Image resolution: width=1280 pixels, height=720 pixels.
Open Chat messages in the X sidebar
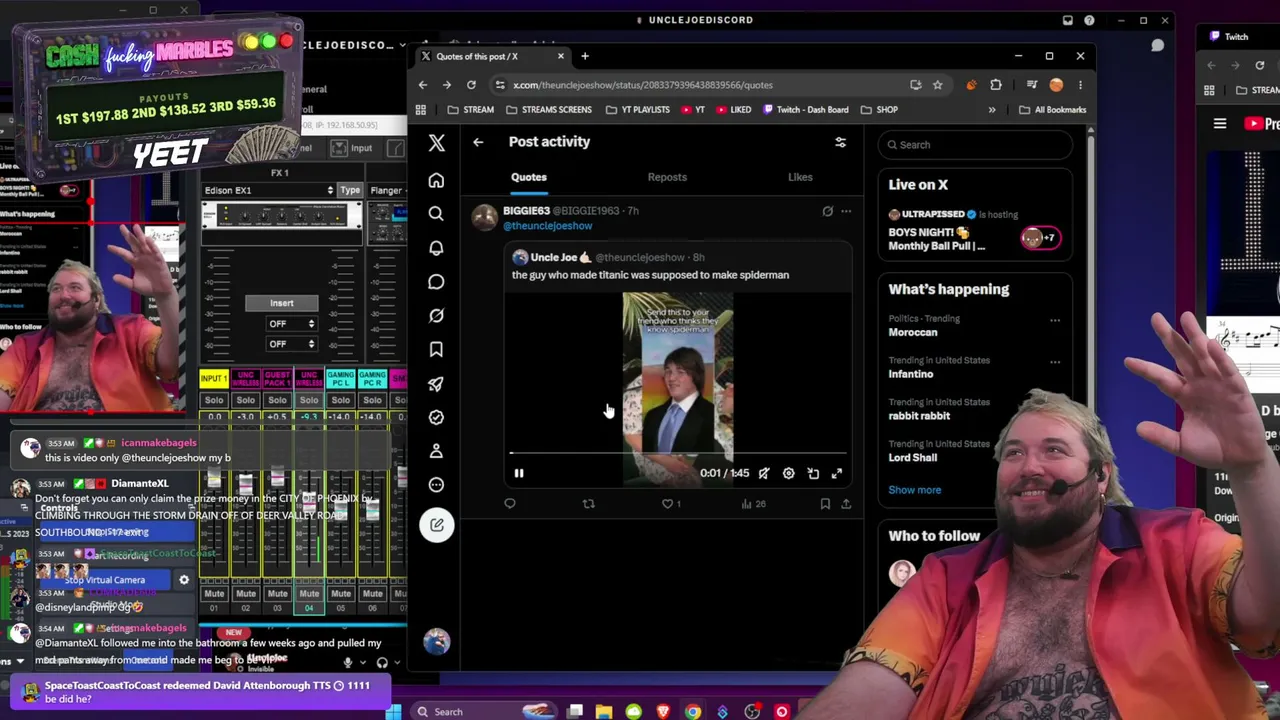[x=436, y=282]
